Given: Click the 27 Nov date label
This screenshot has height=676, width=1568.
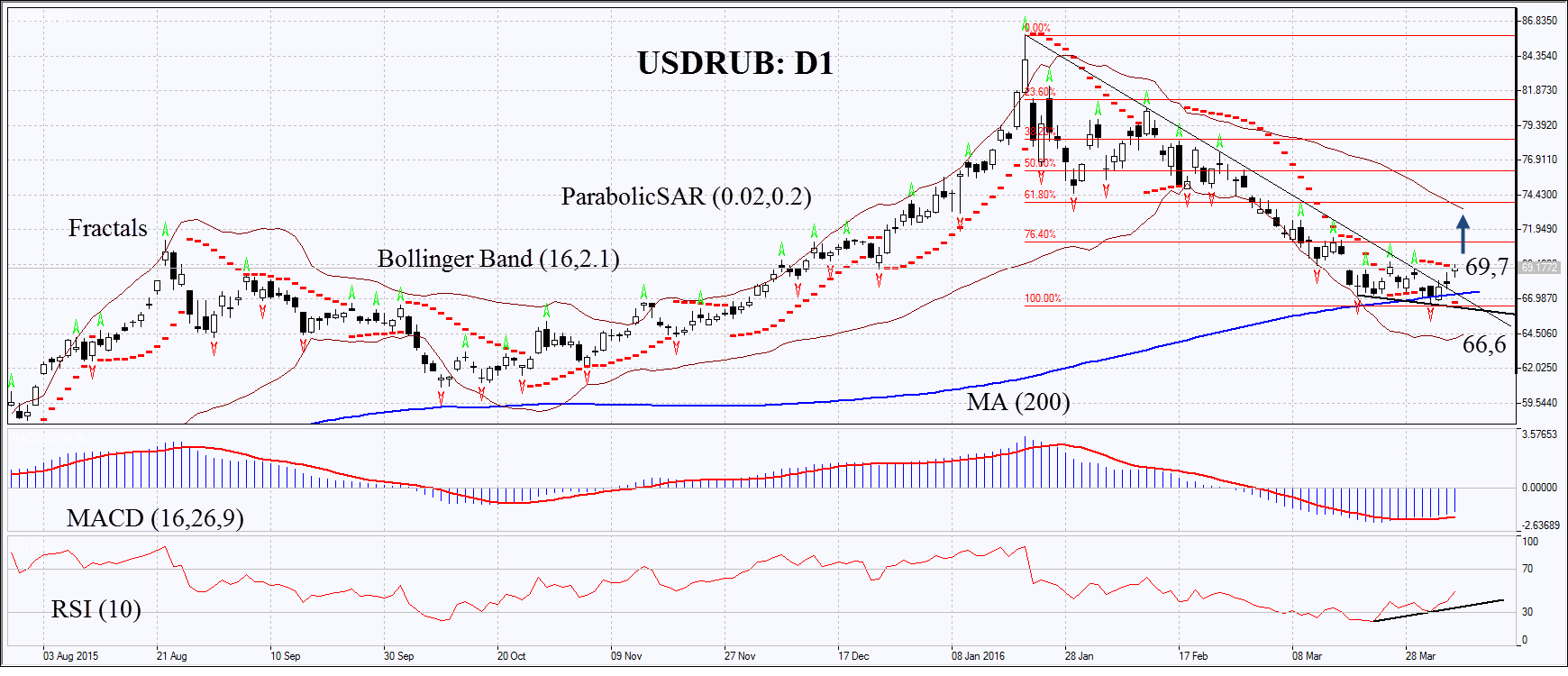Looking at the screenshot, I should pyautogui.click(x=740, y=656).
